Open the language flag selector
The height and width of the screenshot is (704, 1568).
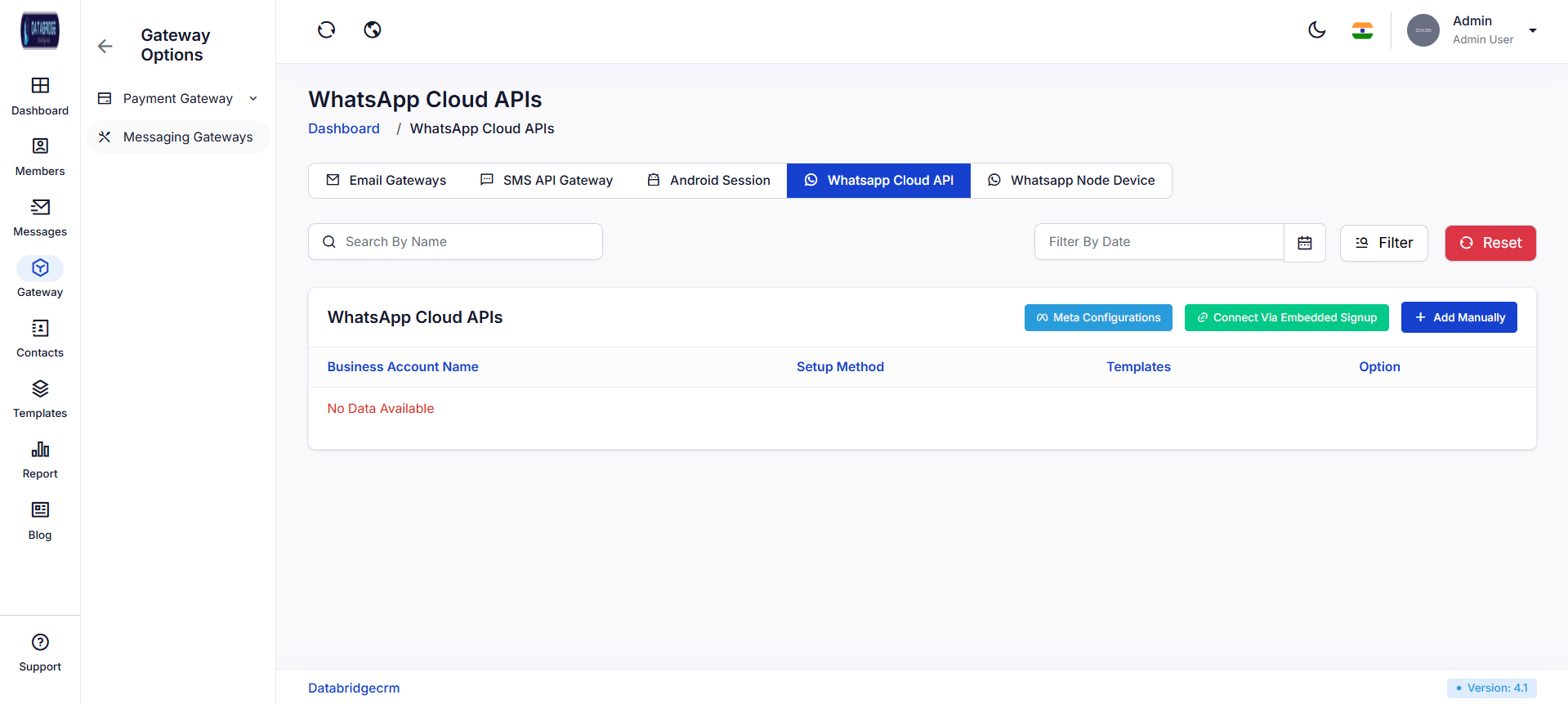pos(1362,31)
